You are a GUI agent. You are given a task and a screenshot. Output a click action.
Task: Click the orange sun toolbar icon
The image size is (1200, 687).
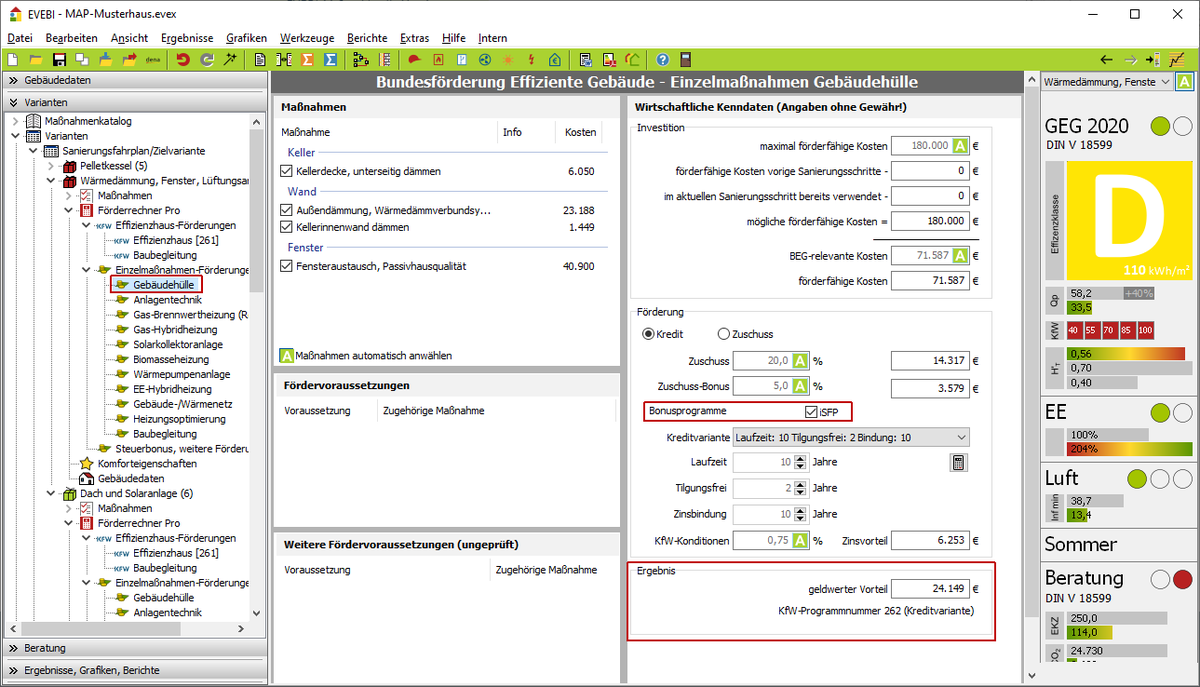click(509, 60)
